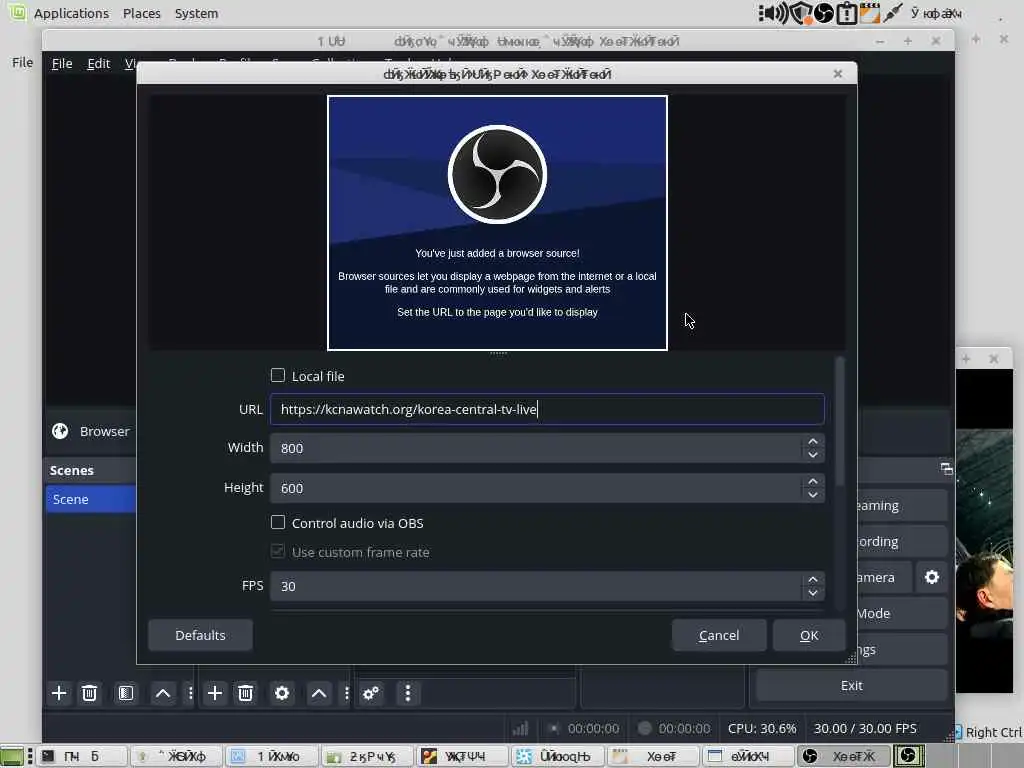Open security shield tray icon
Viewport: 1024px width, 768px height.
tap(800, 13)
